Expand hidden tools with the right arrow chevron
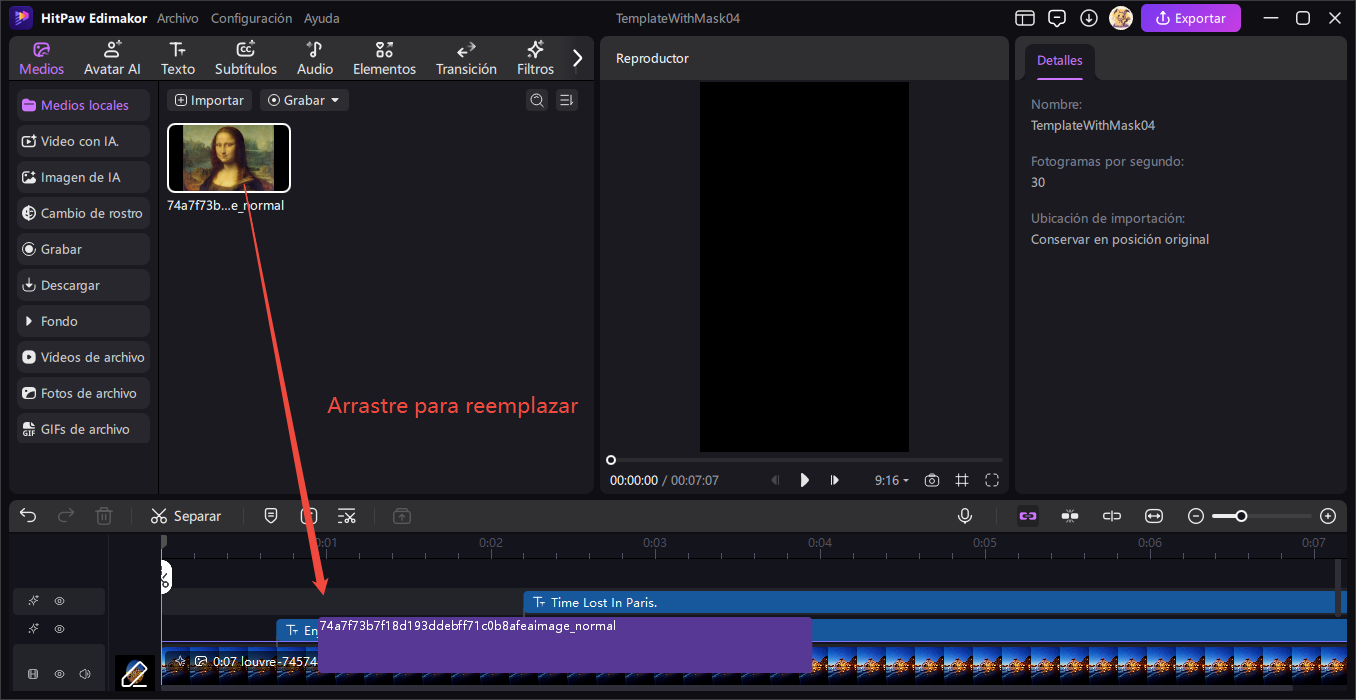1356x700 pixels. [x=577, y=57]
